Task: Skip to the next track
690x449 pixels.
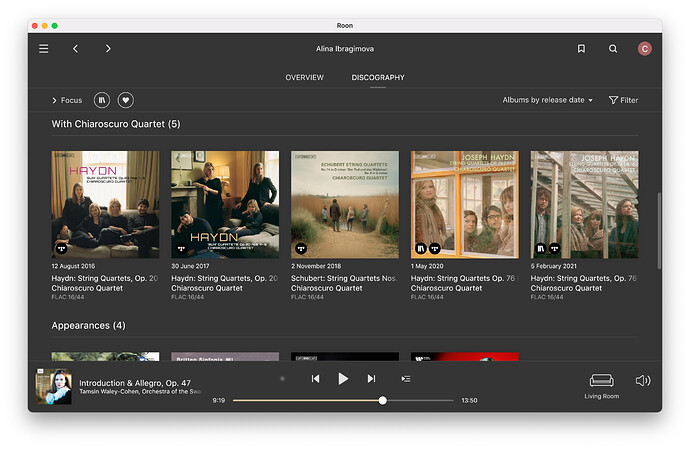Action: pos(371,379)
